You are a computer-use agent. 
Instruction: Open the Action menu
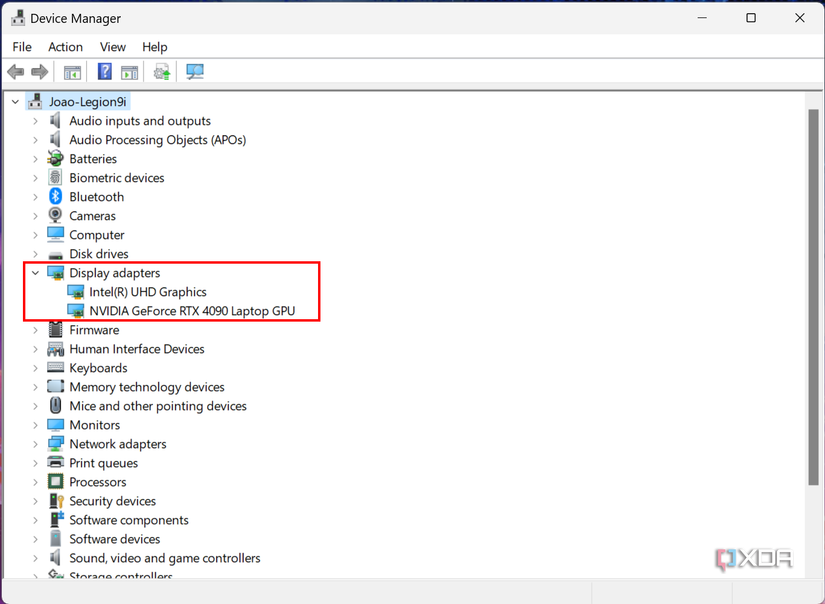pos(65,46)
